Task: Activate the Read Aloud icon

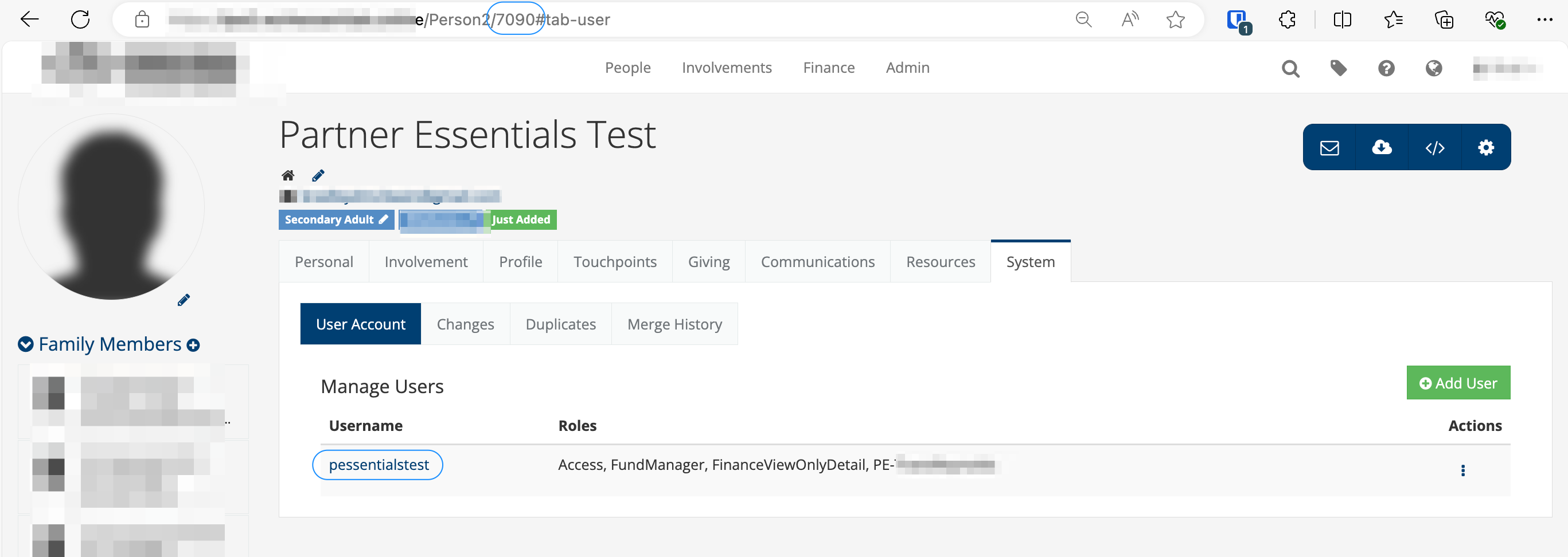Action: point(1130,19)
